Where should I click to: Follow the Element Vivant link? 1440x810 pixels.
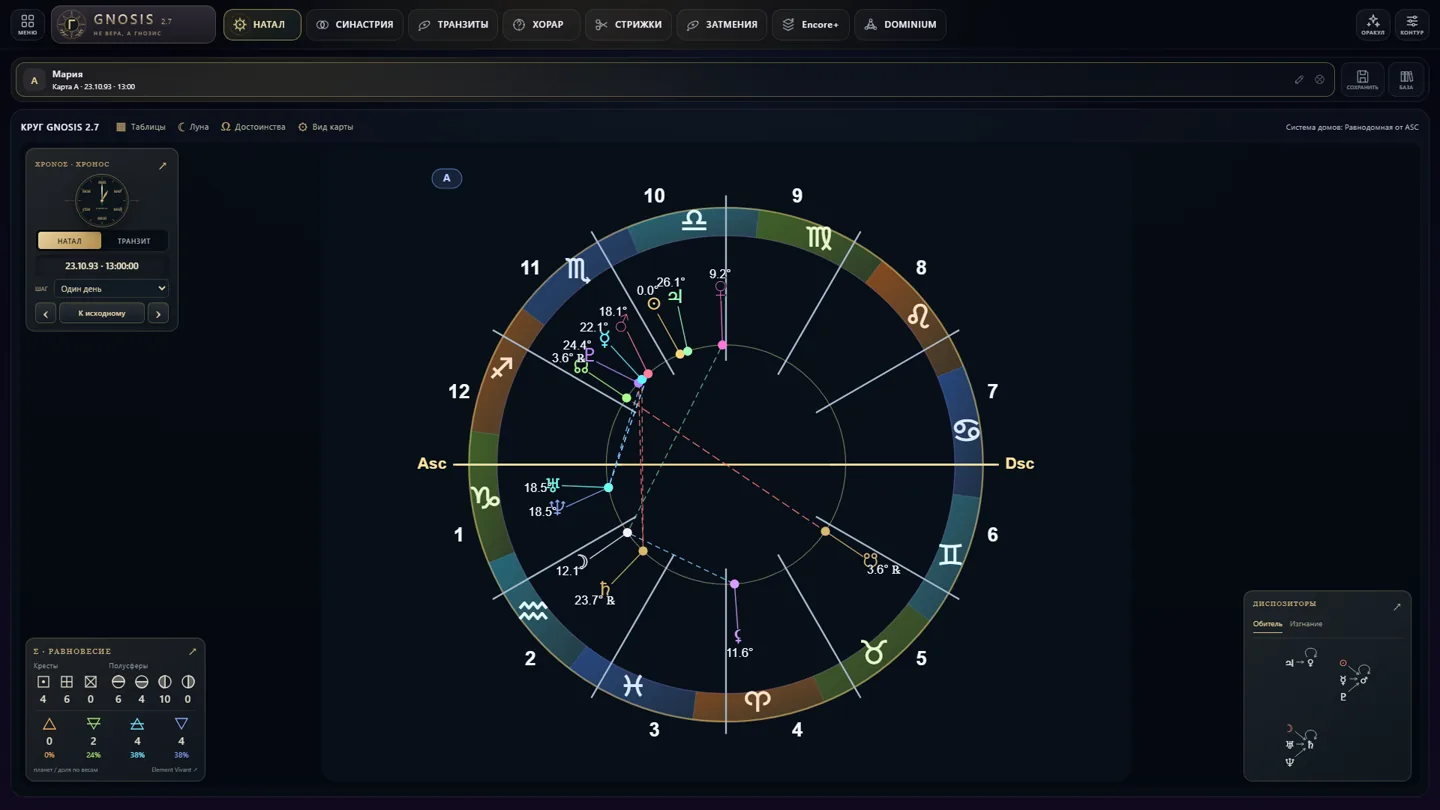click(174, 770)
